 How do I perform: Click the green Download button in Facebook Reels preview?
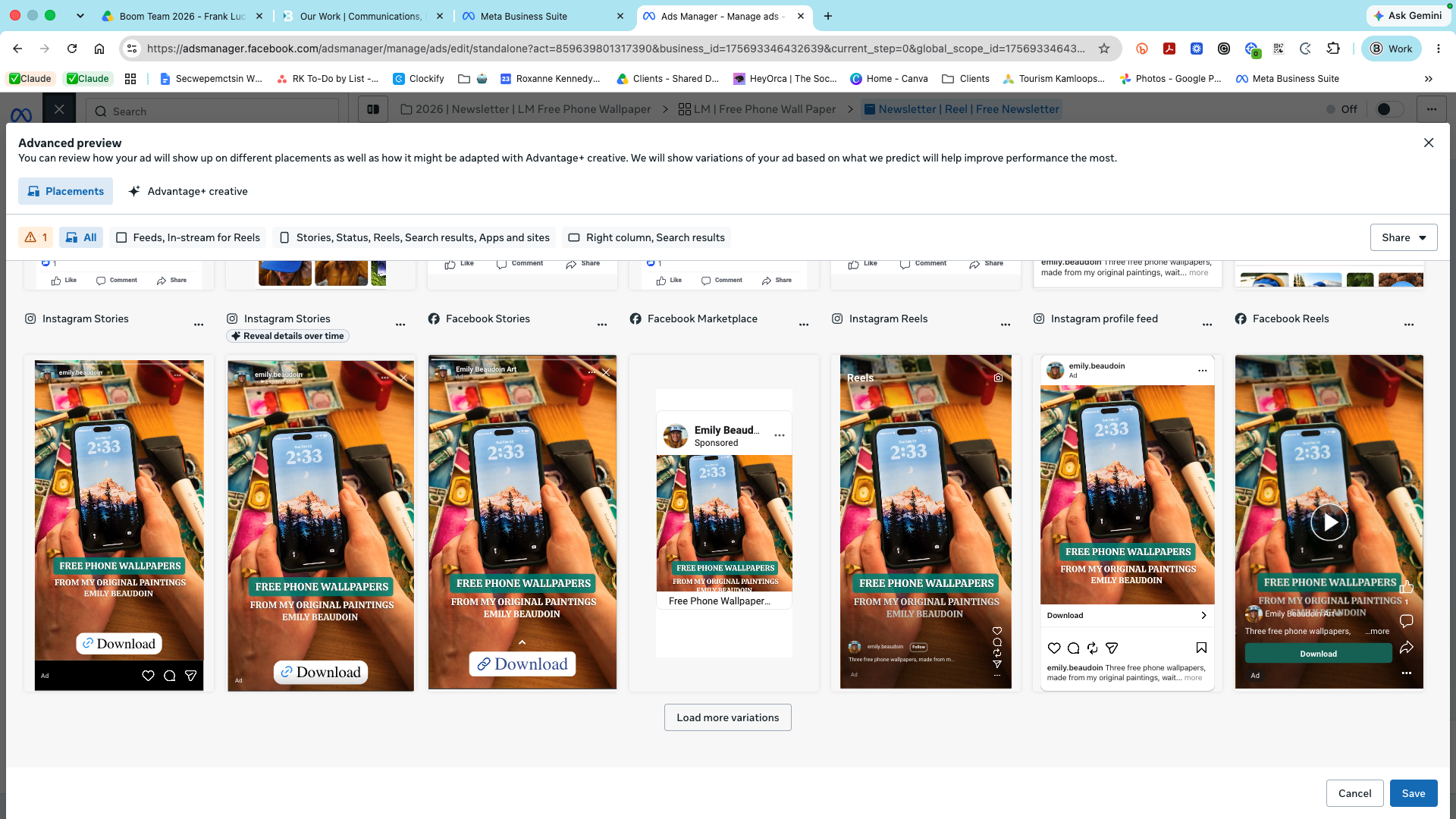(x=1319, y=654)
